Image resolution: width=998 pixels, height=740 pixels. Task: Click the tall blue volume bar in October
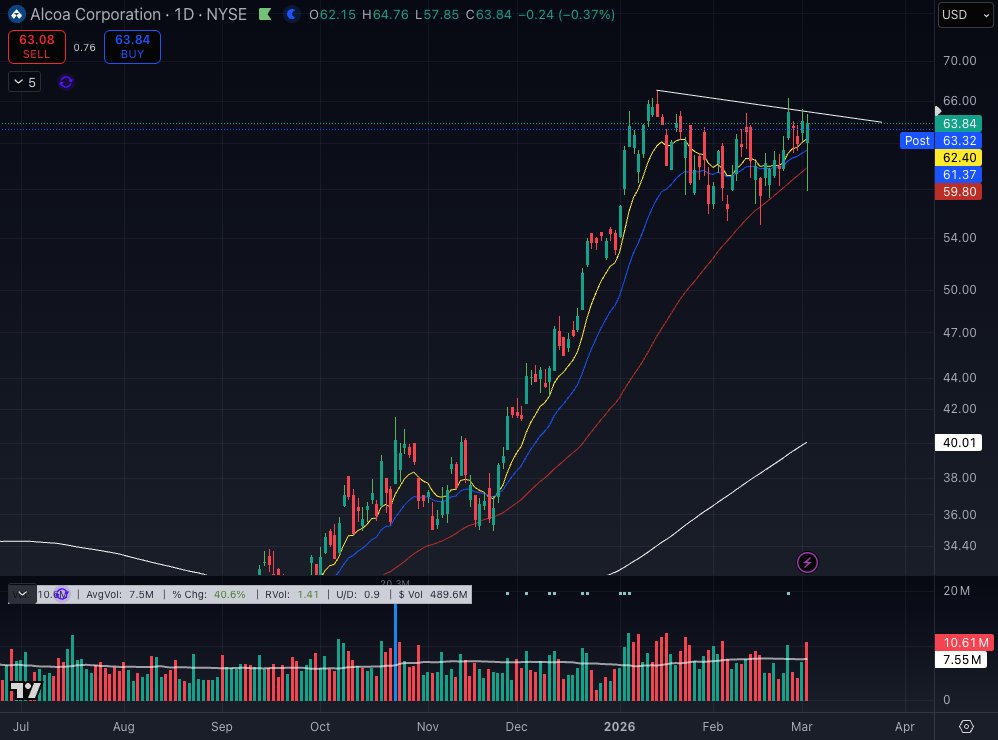coord(396,652)
